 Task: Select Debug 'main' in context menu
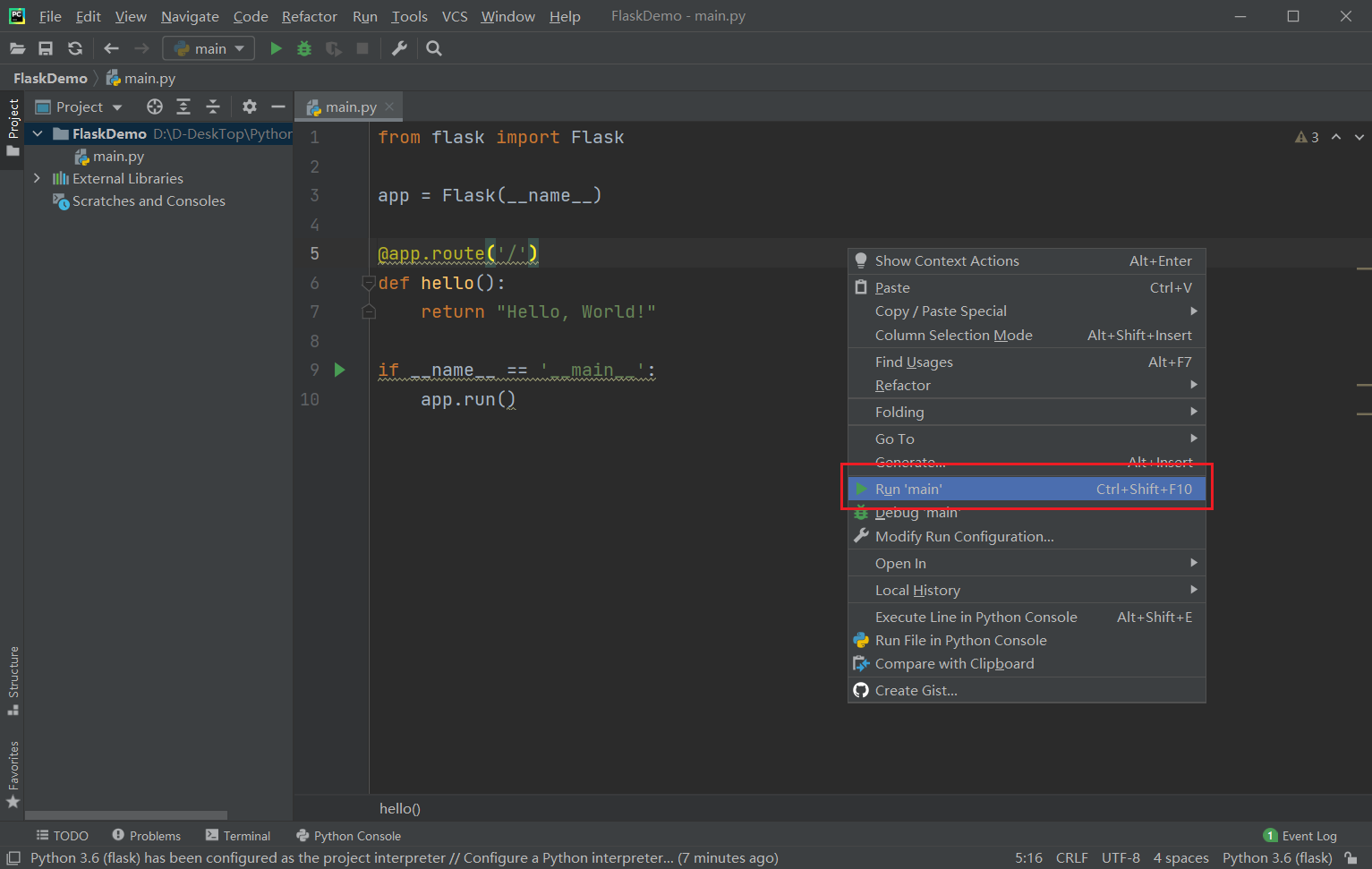point(1027,513)
